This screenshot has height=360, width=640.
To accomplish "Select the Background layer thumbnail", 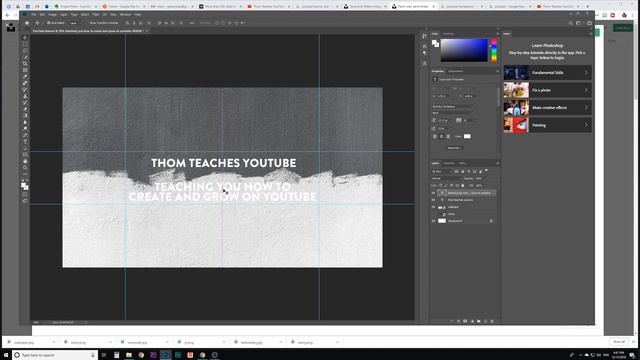I will [442, 221].
